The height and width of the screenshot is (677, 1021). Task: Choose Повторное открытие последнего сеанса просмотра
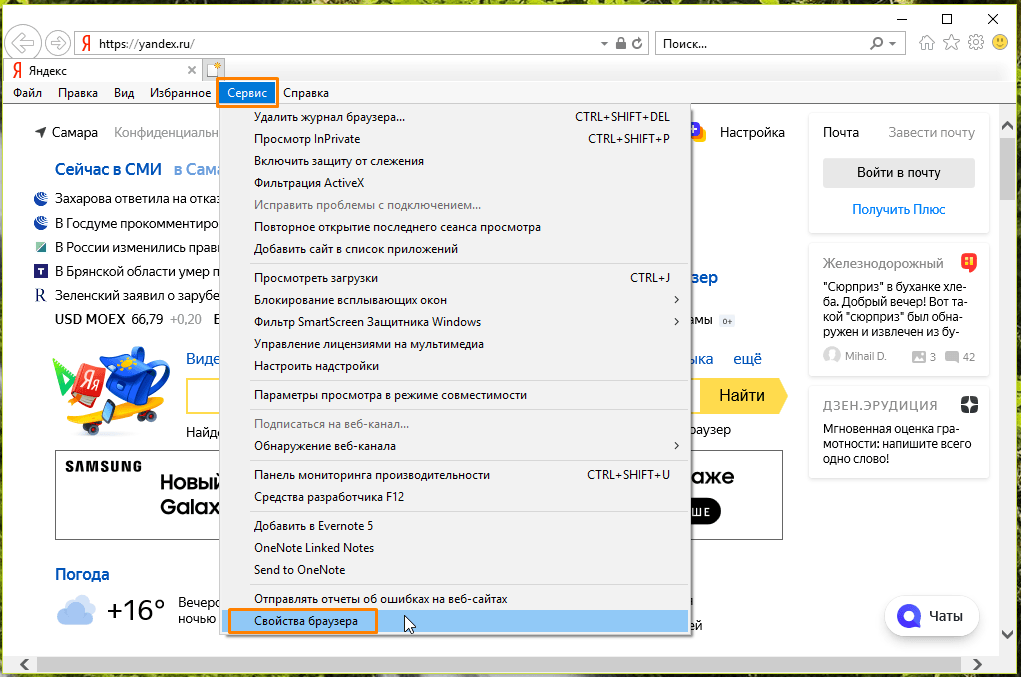click(455, 227)
